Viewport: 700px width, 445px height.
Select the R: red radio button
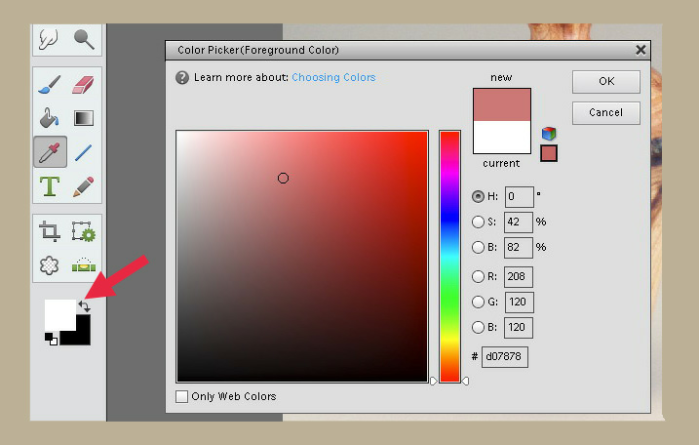(x=478, y=276)
